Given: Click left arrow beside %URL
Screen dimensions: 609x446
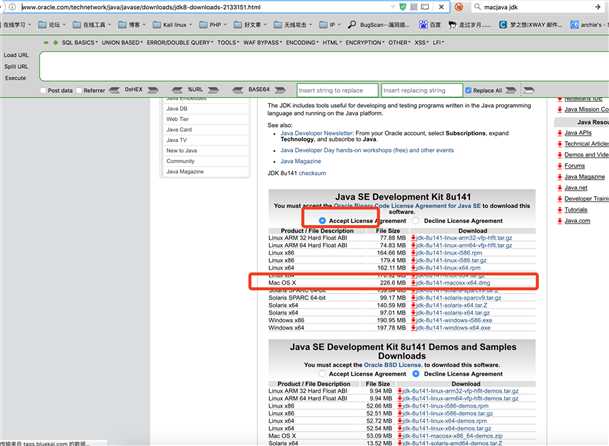Looking at the screenshot, I should [x=177, y=90].
